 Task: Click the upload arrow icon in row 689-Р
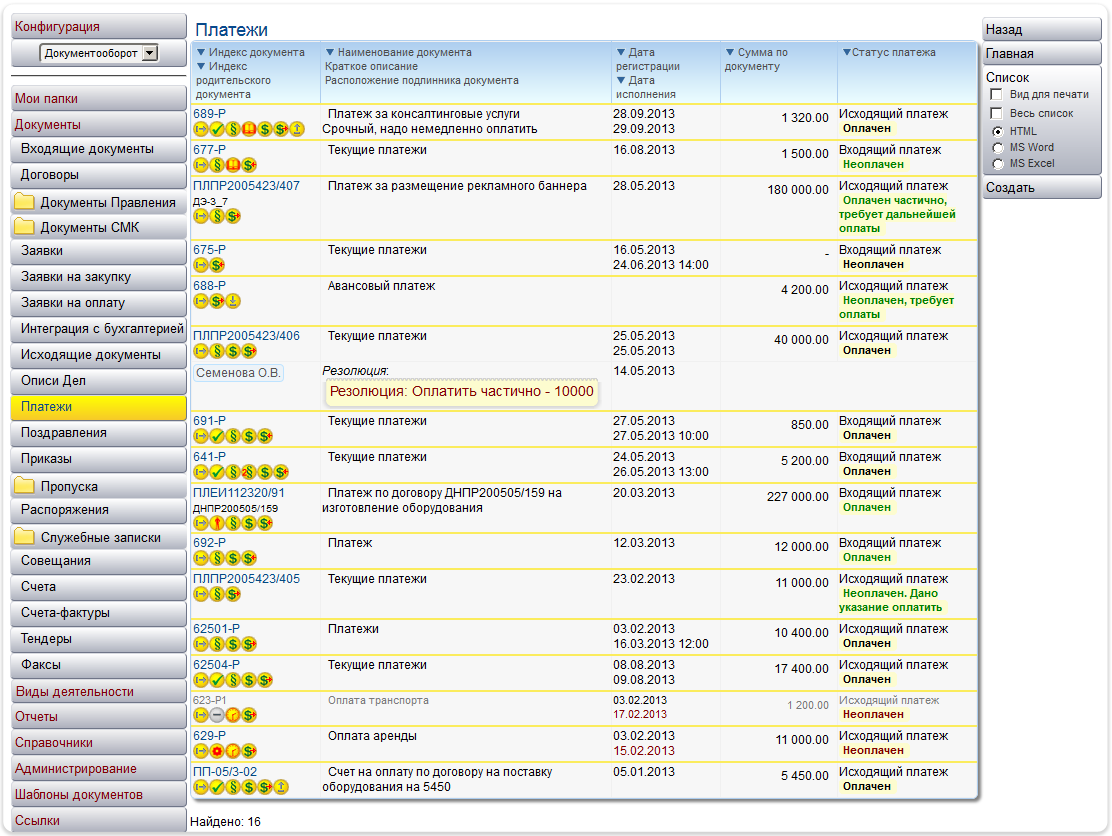click(297, 129)
